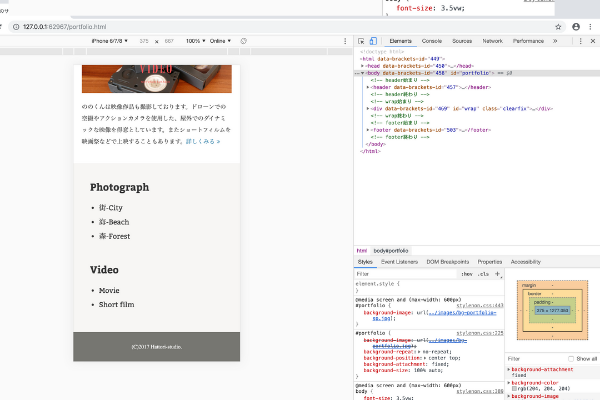Viewport: 600px width, 400px height.
Task: Click the styles Filter input field
Action: click(x=406, y=274)
